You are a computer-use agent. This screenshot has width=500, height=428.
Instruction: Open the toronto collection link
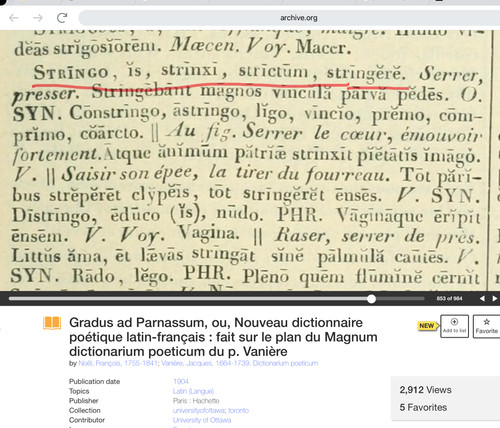click(x=238, y=410)
